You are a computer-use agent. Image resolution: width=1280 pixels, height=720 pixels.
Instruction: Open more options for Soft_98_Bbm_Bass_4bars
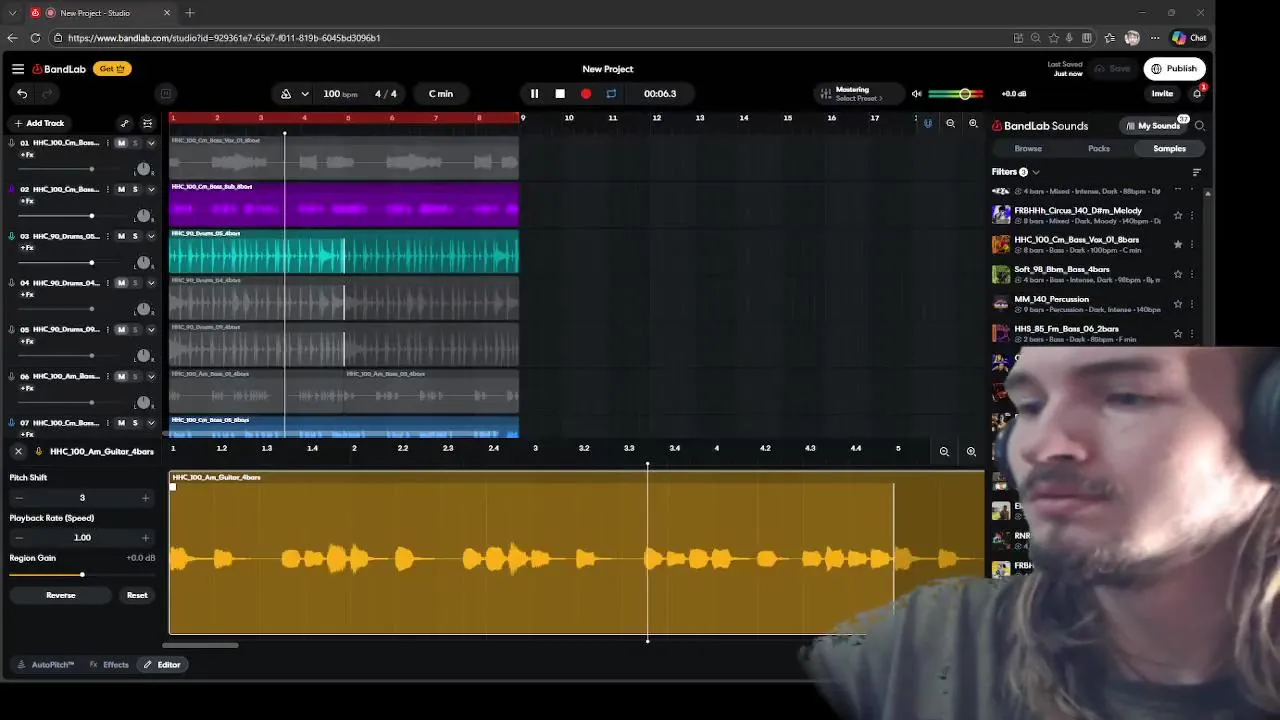pyautogui.click(x=1192, y=274)
